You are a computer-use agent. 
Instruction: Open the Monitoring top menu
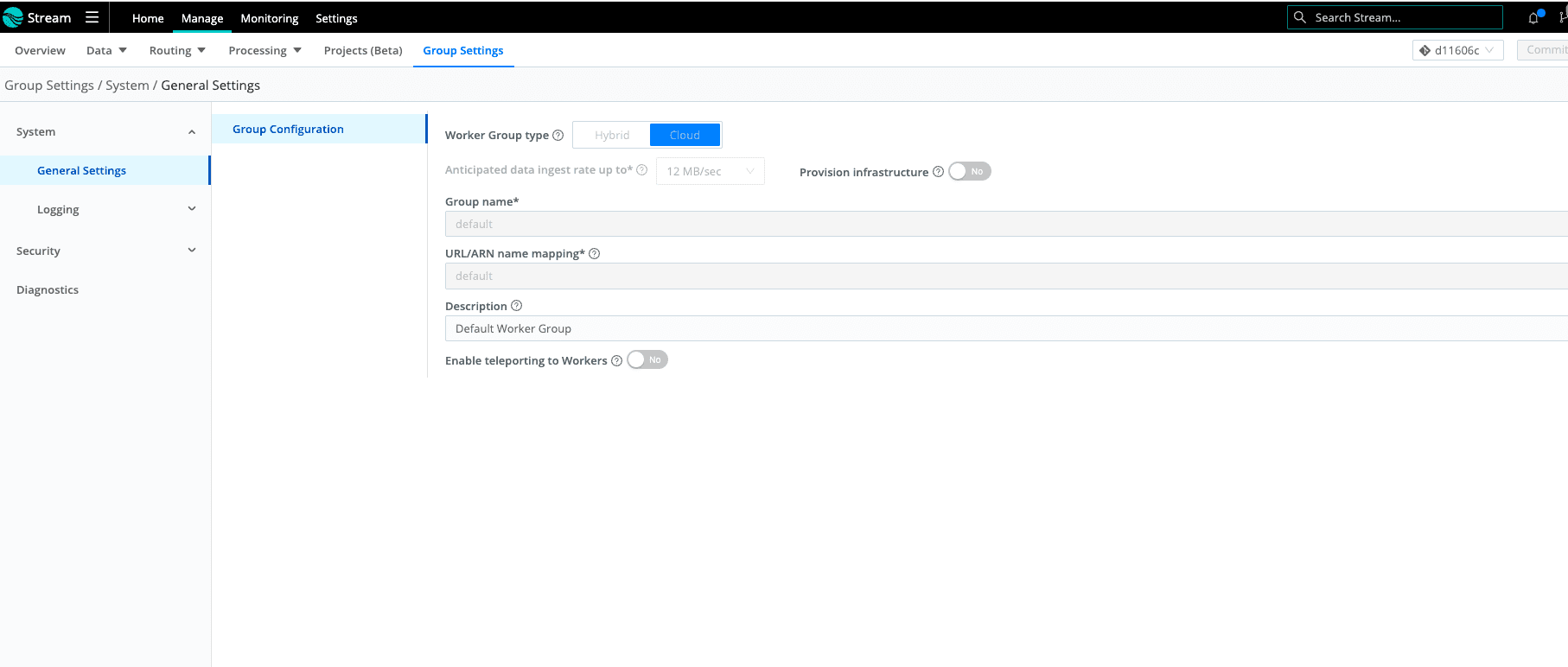[x=269, y=18]
